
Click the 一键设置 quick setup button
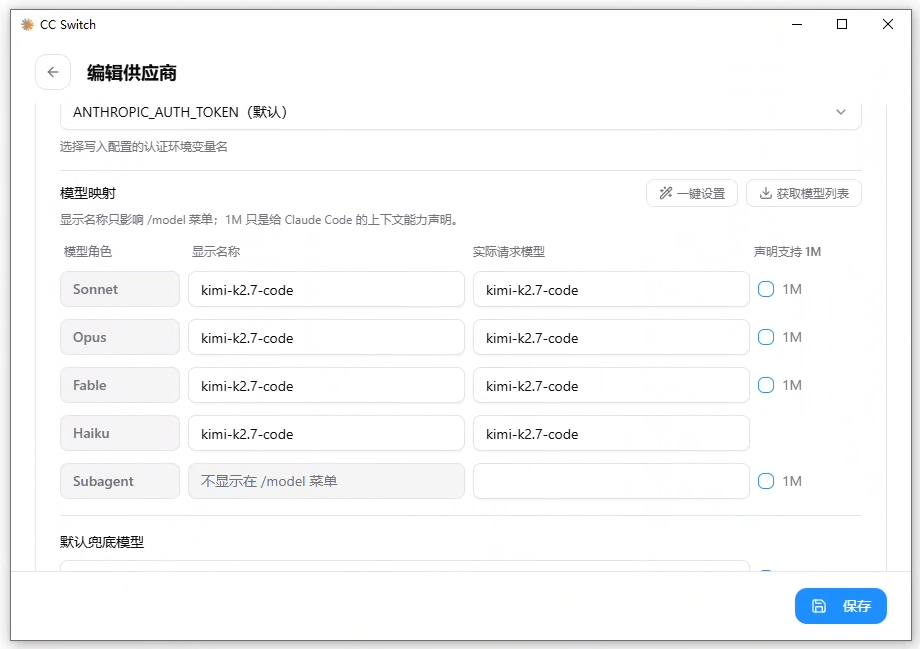click(692, 193)
